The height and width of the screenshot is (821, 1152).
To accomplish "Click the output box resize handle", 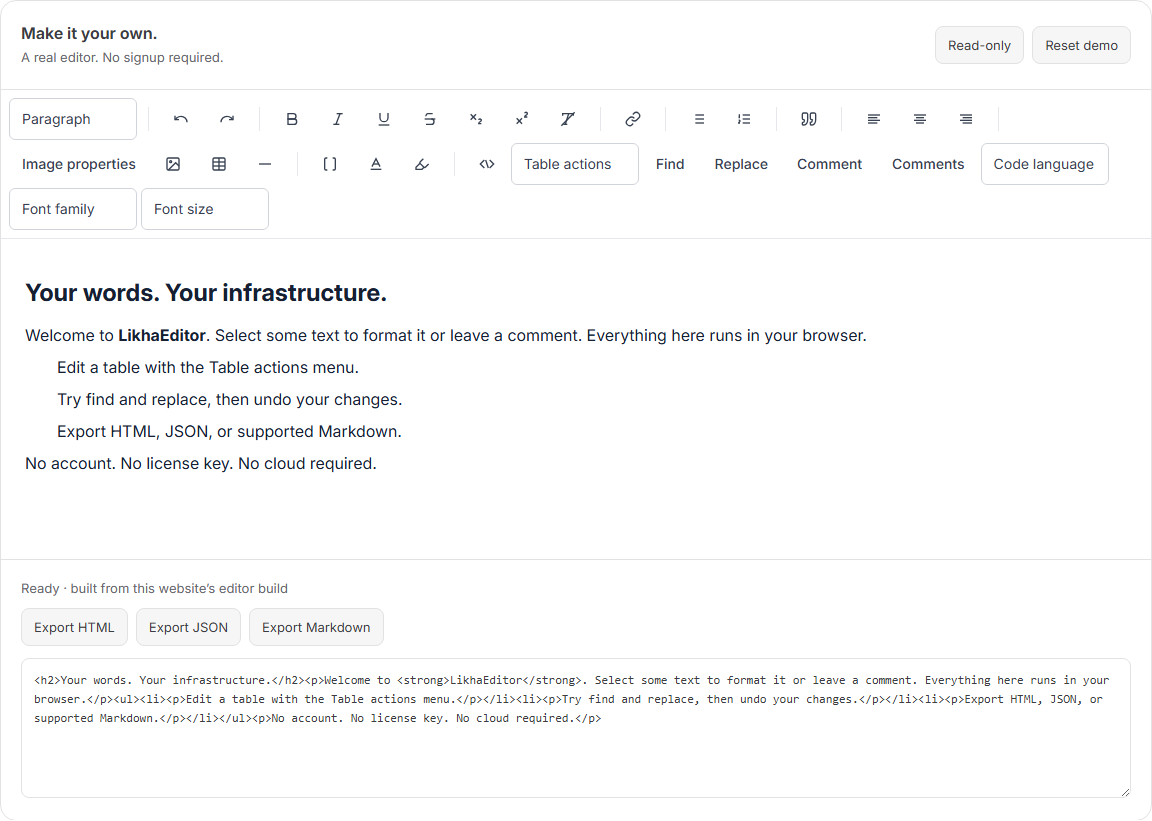I will [x=1125, y=792].
